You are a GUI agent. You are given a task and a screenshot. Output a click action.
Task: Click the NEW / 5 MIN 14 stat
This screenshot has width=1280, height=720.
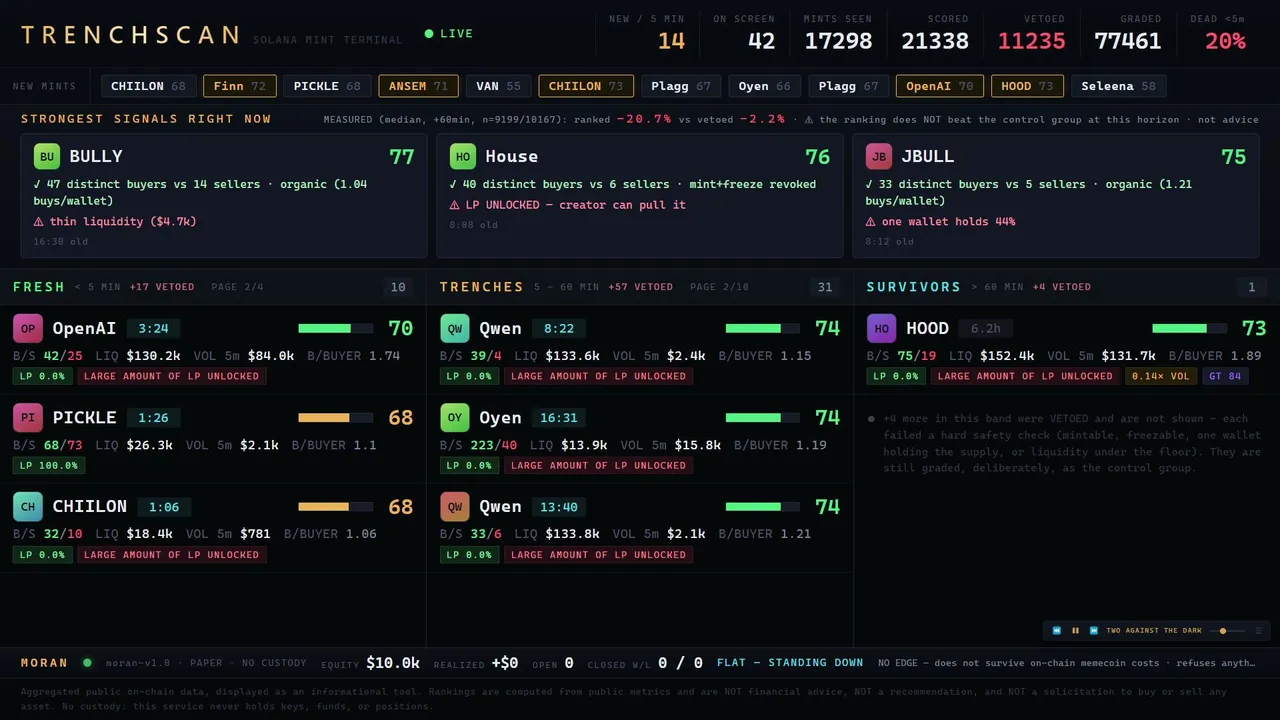tap(647, 34)
